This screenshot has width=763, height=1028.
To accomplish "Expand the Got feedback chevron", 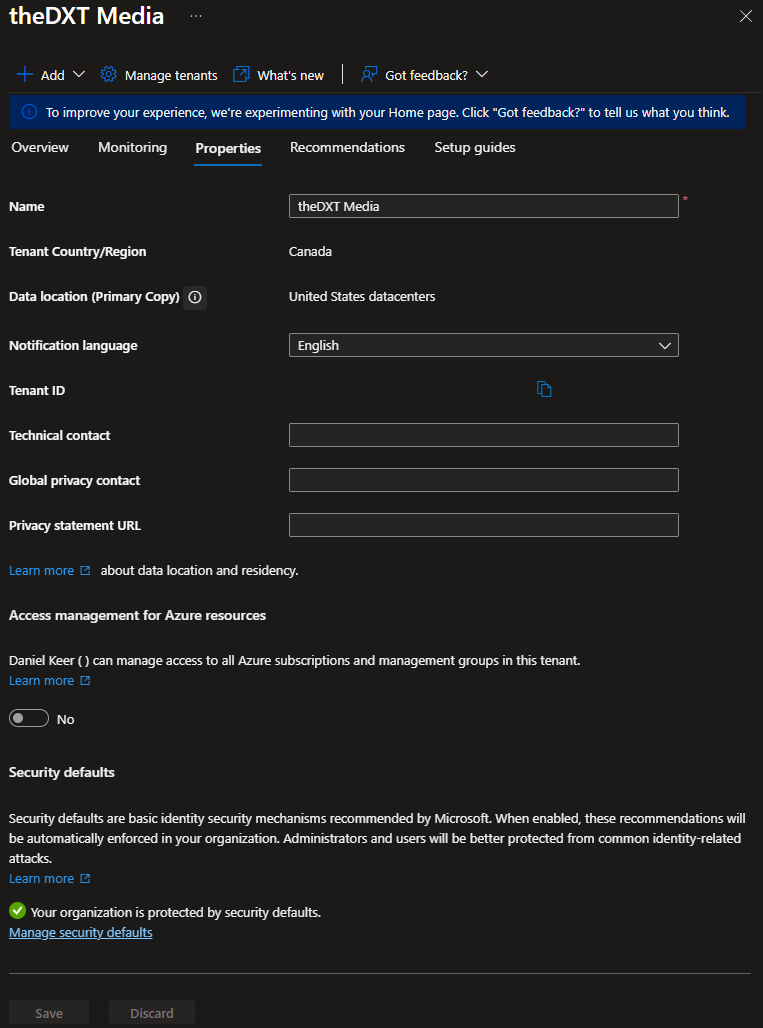I will point(482,74).
